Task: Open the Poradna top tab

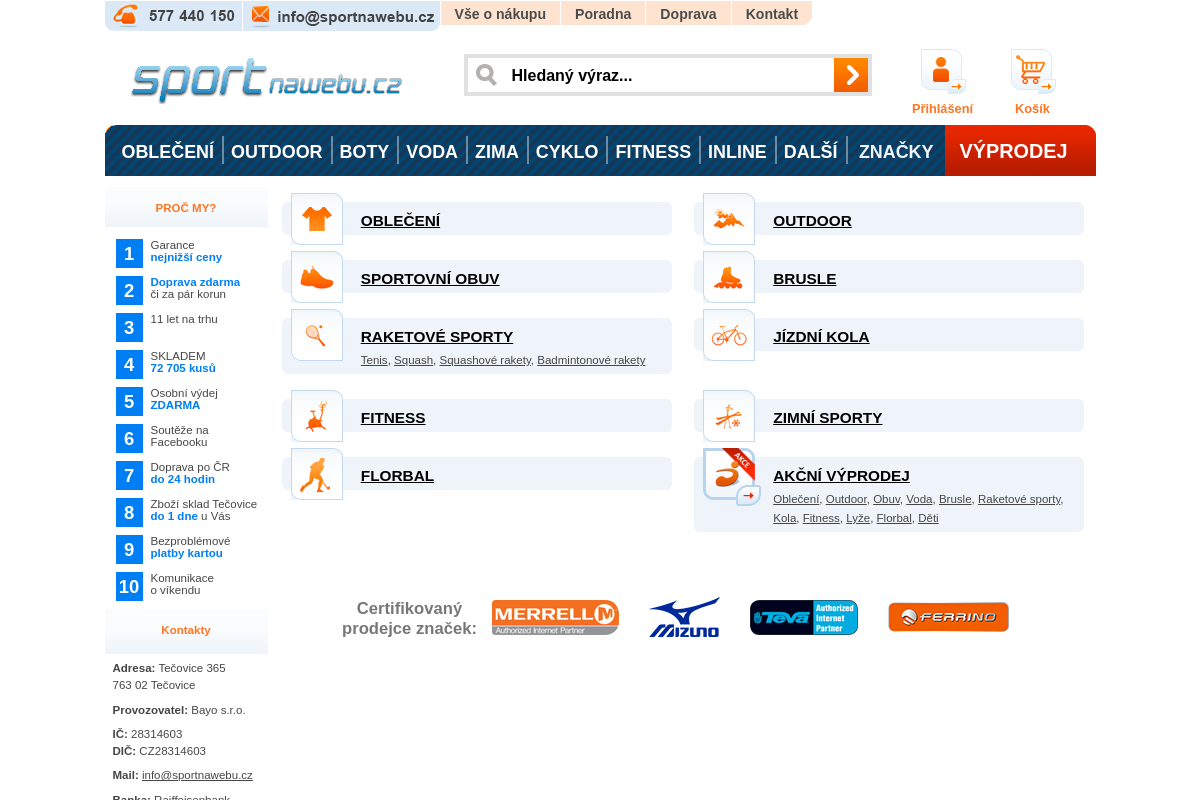Action: click(603, 14)
